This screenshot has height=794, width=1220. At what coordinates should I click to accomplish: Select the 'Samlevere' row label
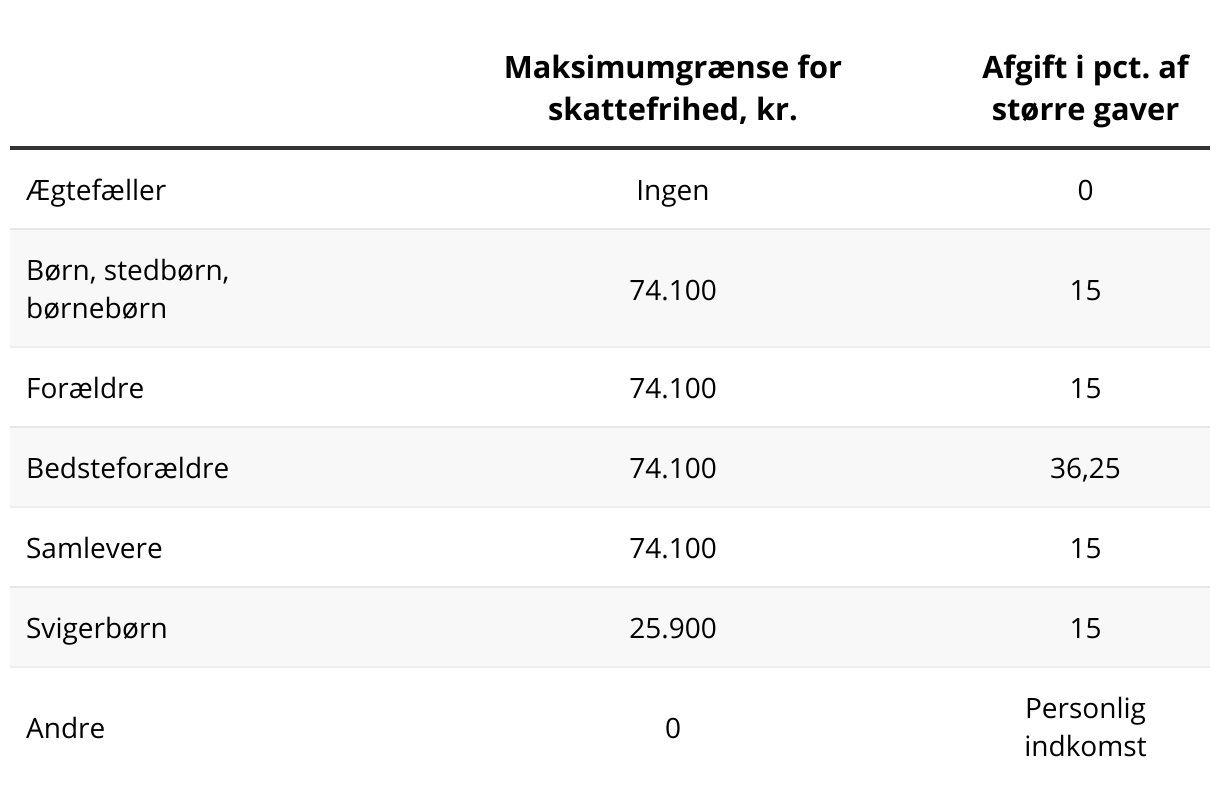coord(94,548)
